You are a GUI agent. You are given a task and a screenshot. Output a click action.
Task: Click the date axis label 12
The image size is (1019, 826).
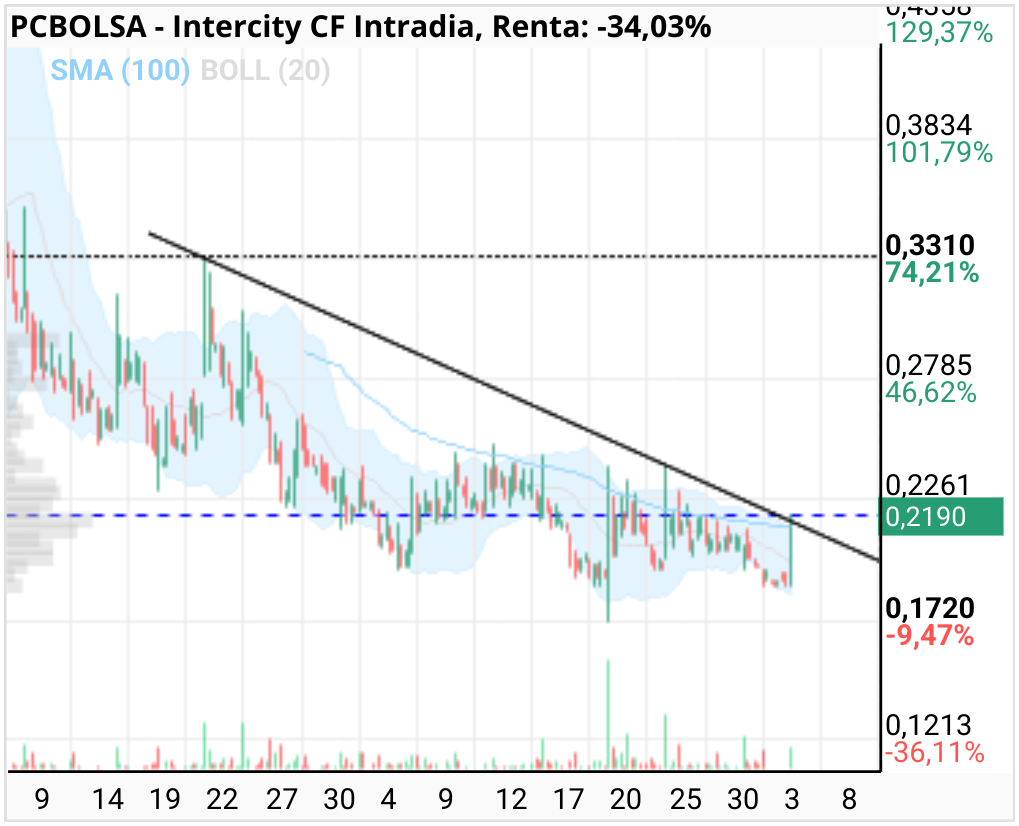pyautogui.click(x=511, y=799)
